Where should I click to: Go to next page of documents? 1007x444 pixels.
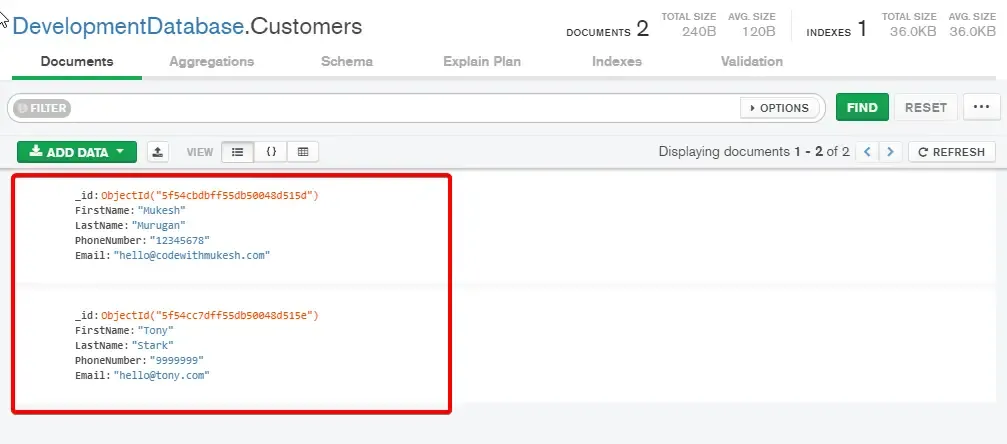890,152
